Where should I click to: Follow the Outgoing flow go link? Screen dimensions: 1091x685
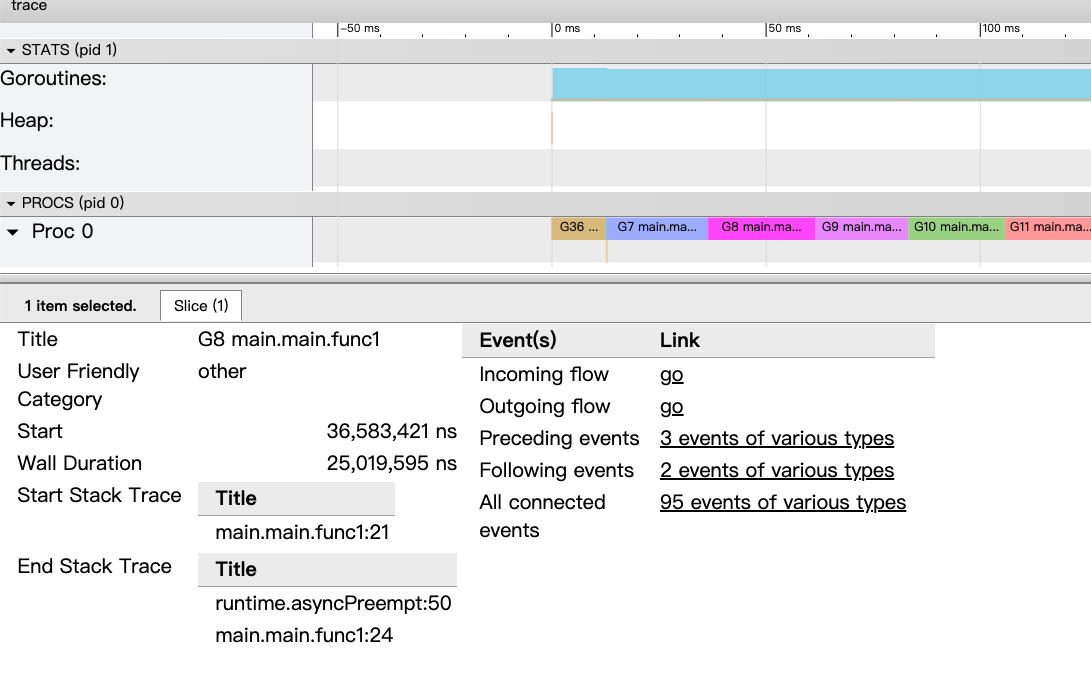[x=671, y=407]
